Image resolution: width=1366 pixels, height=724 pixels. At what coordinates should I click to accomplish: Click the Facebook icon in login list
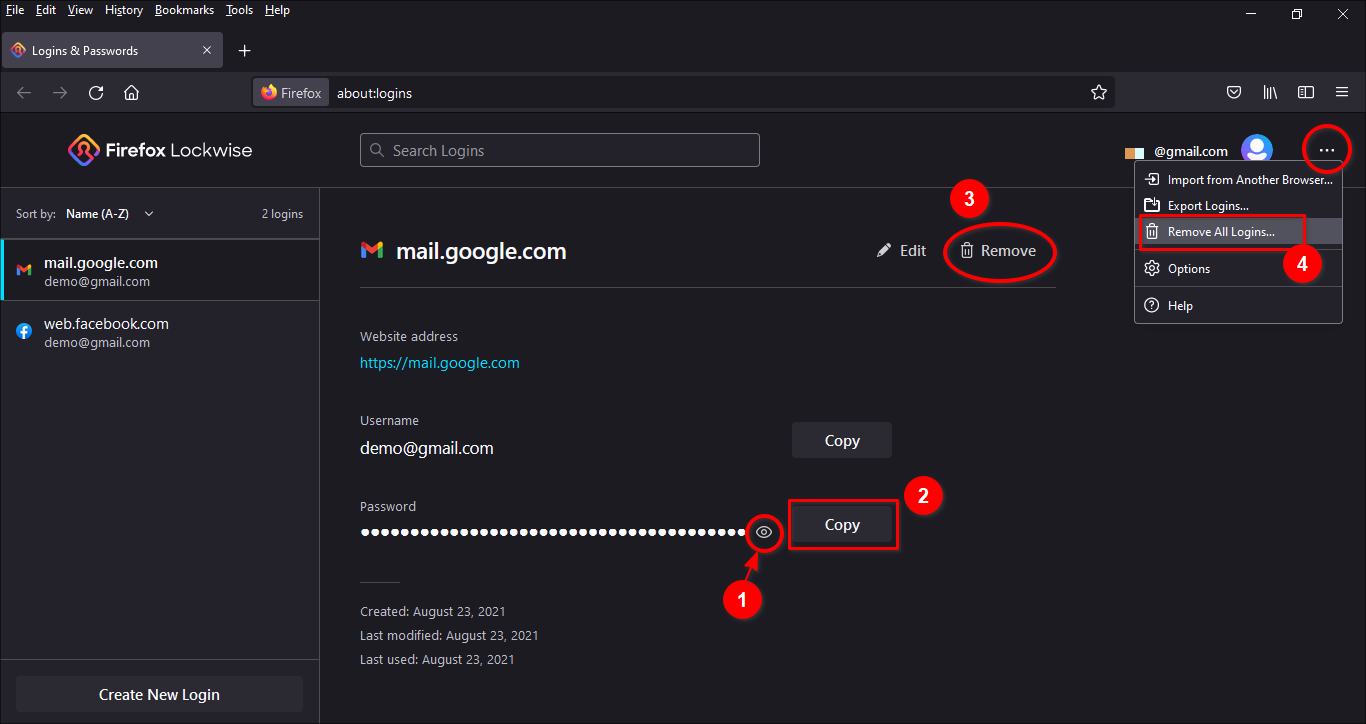pos(24,331)
